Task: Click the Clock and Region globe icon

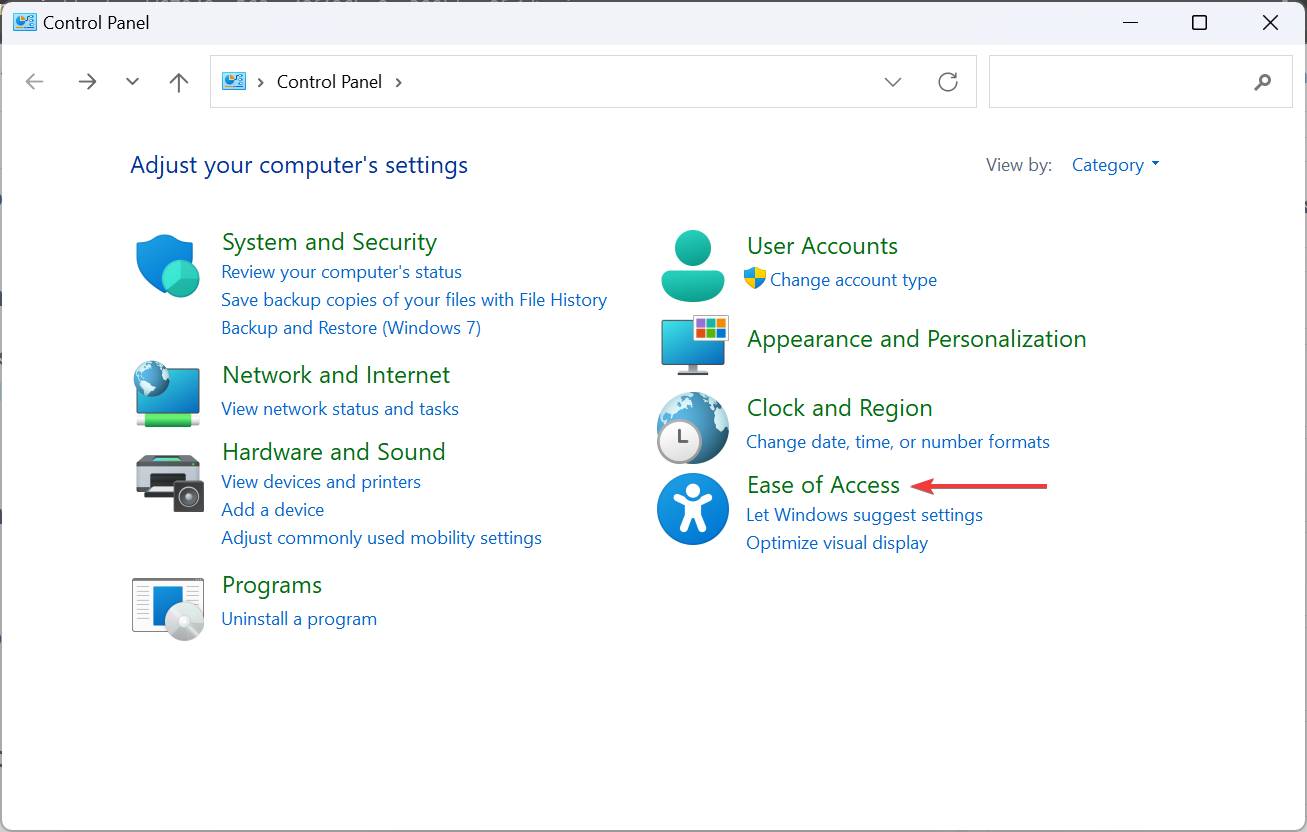Action: click(693, 428)
